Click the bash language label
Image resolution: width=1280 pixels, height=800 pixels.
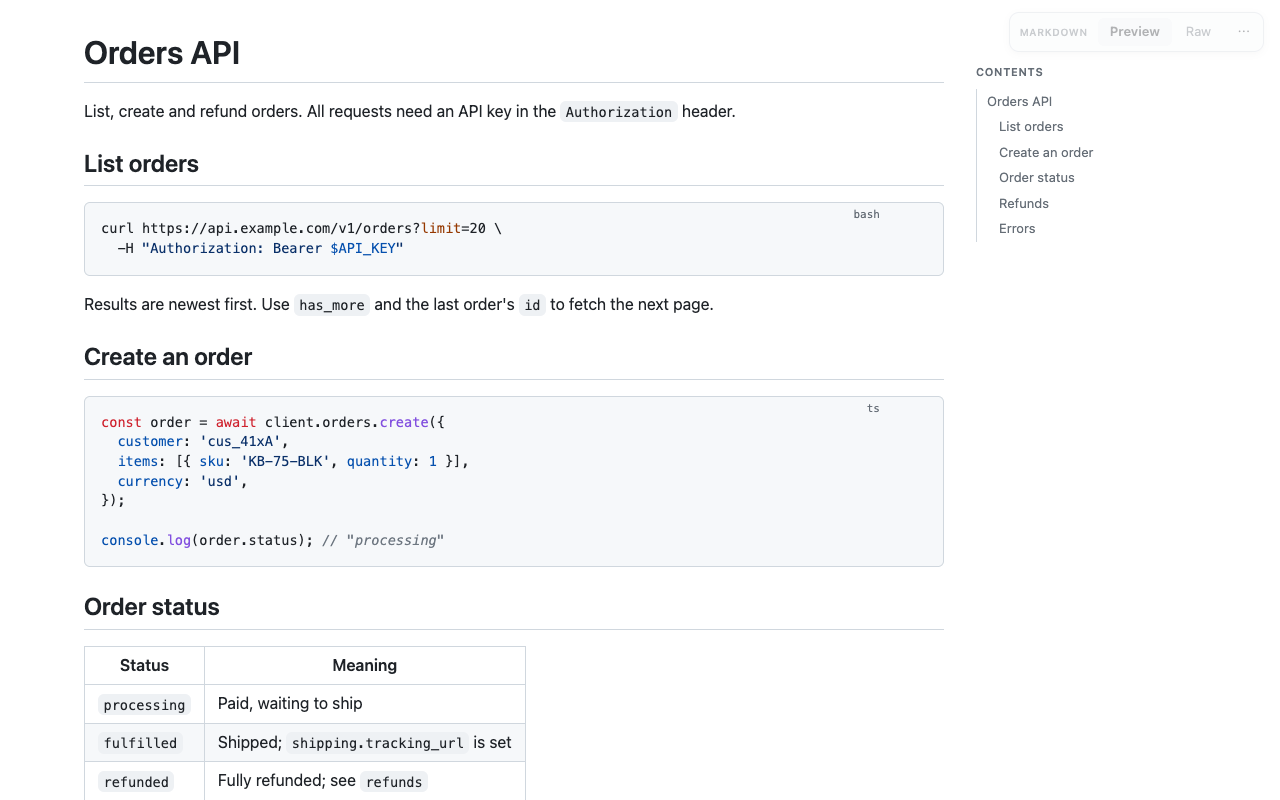pos(866,214)
